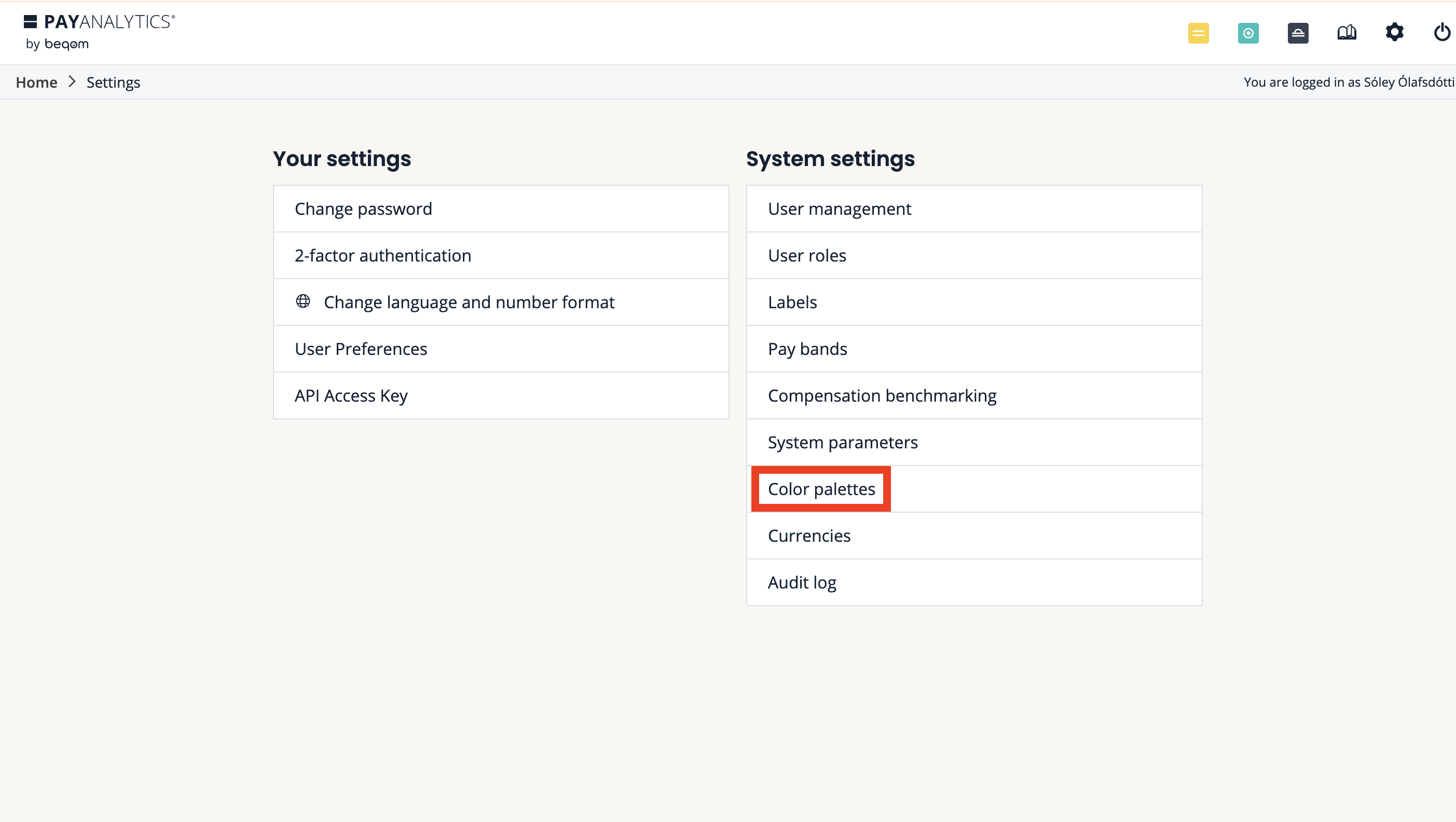Click Settings in the breadcrumb
This screenshot has height=822, width=1456.
[113, 83]
